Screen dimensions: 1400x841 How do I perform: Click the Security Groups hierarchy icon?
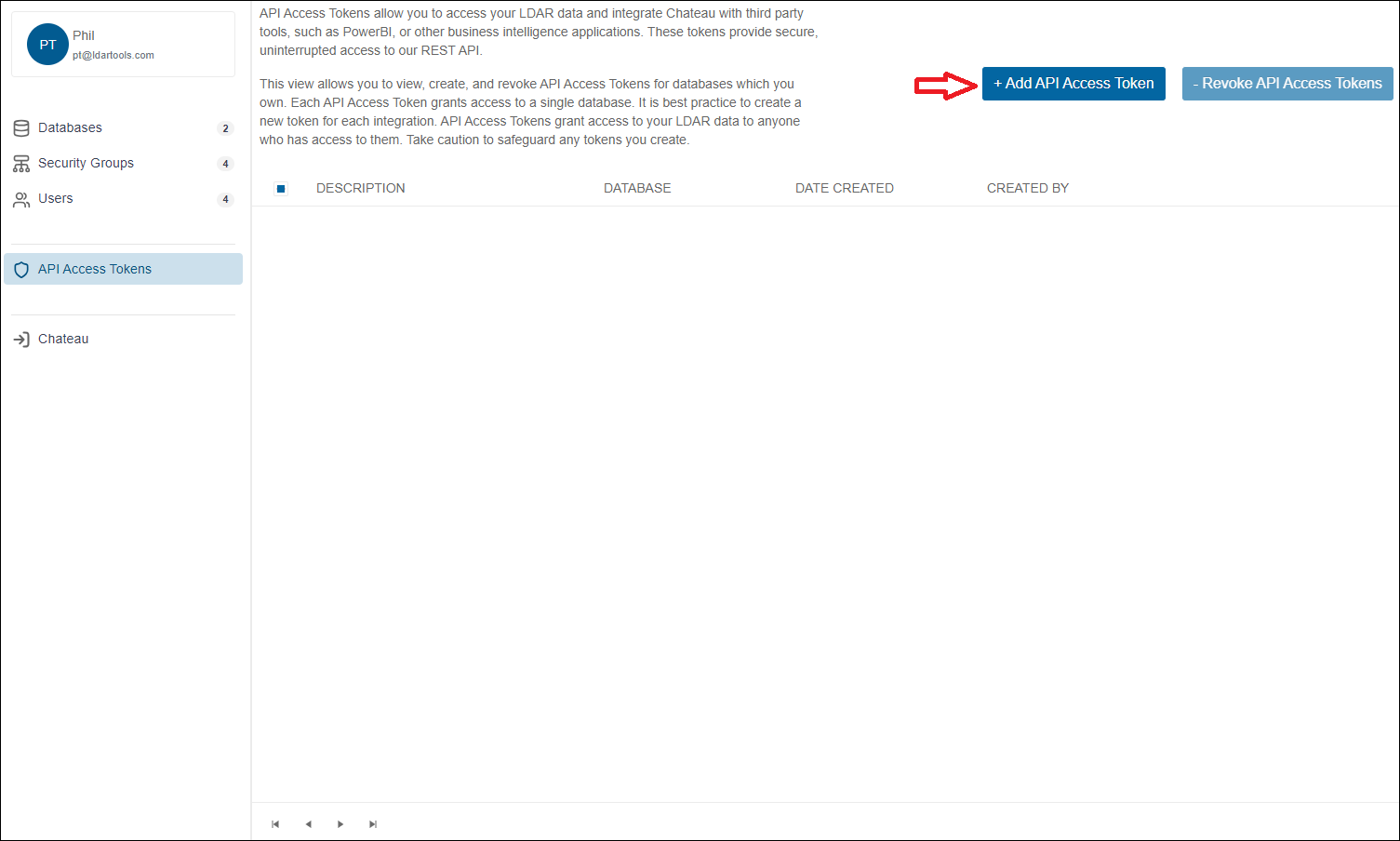21,164
